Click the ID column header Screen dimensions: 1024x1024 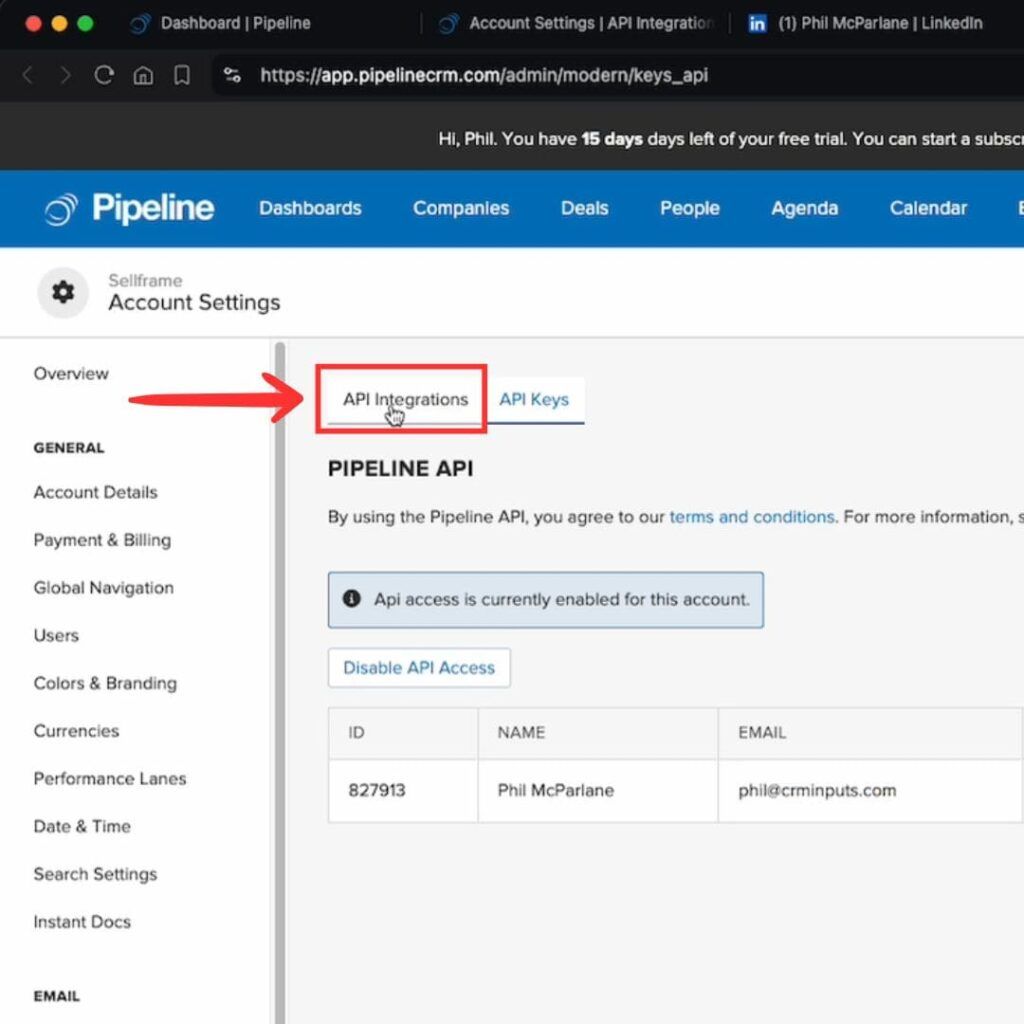(x=403, y=733)
